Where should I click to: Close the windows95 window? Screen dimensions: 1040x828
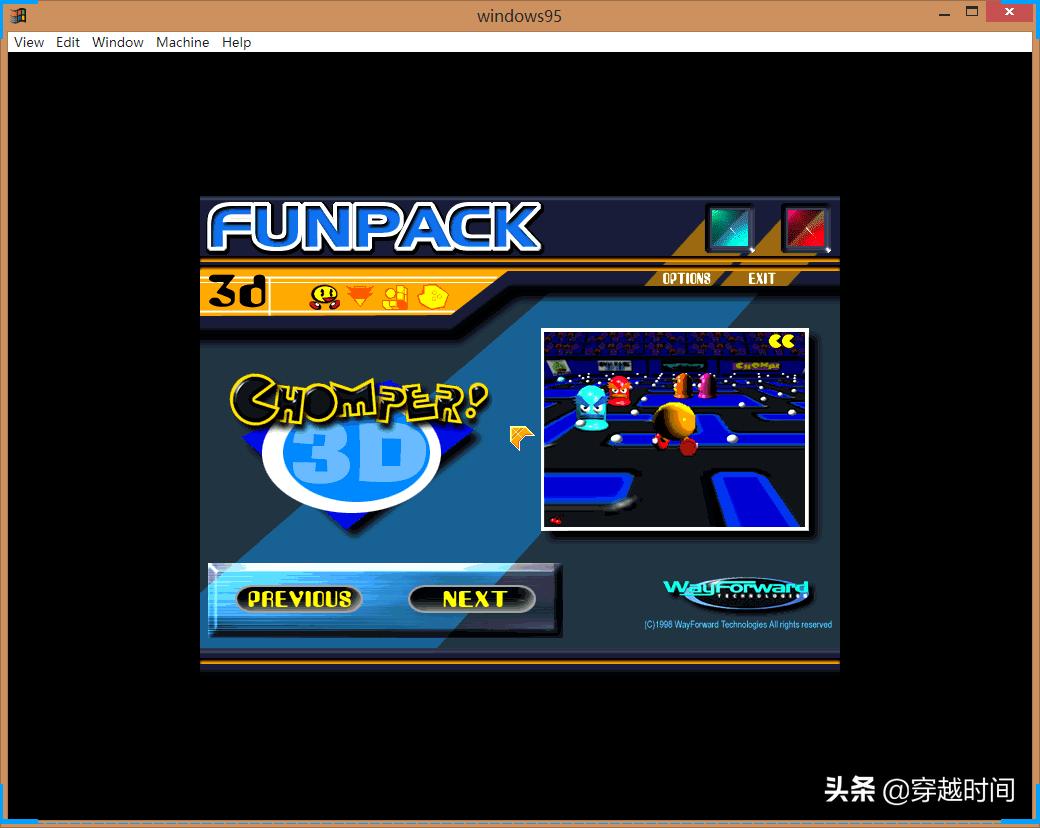pyautogui.click(x=1009, y=12)
